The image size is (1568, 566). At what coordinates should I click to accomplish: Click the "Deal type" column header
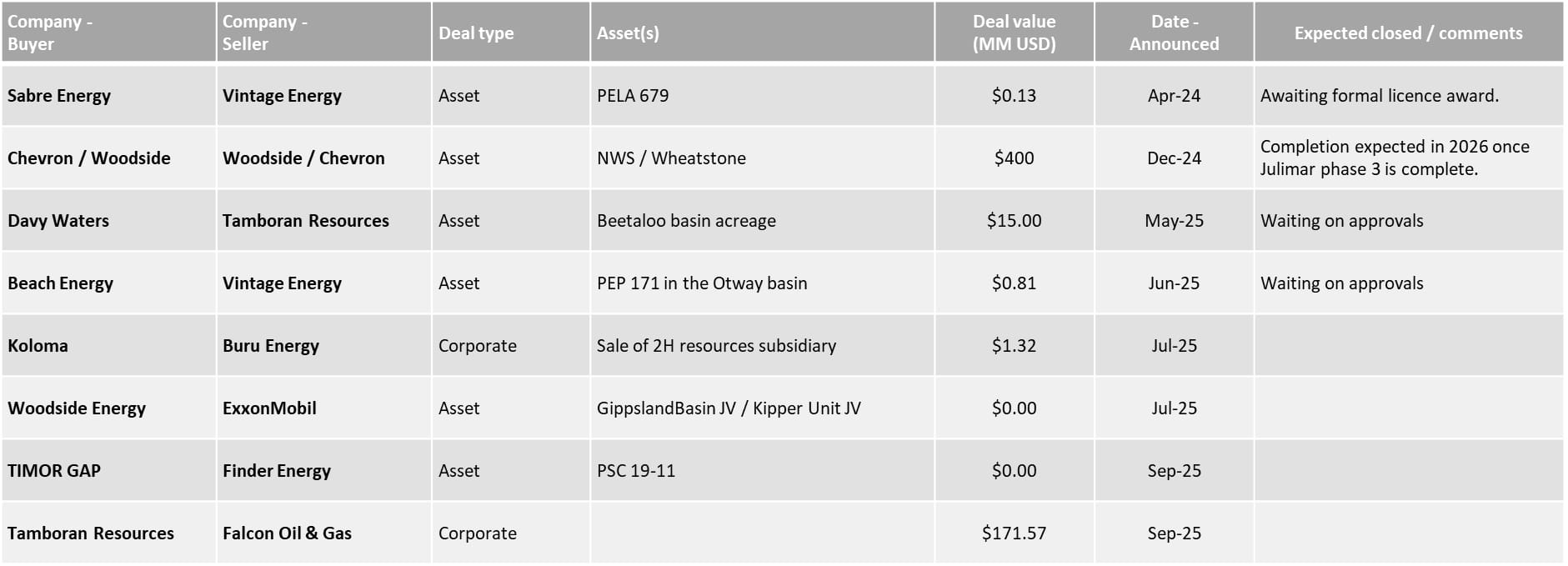[476, 33]
